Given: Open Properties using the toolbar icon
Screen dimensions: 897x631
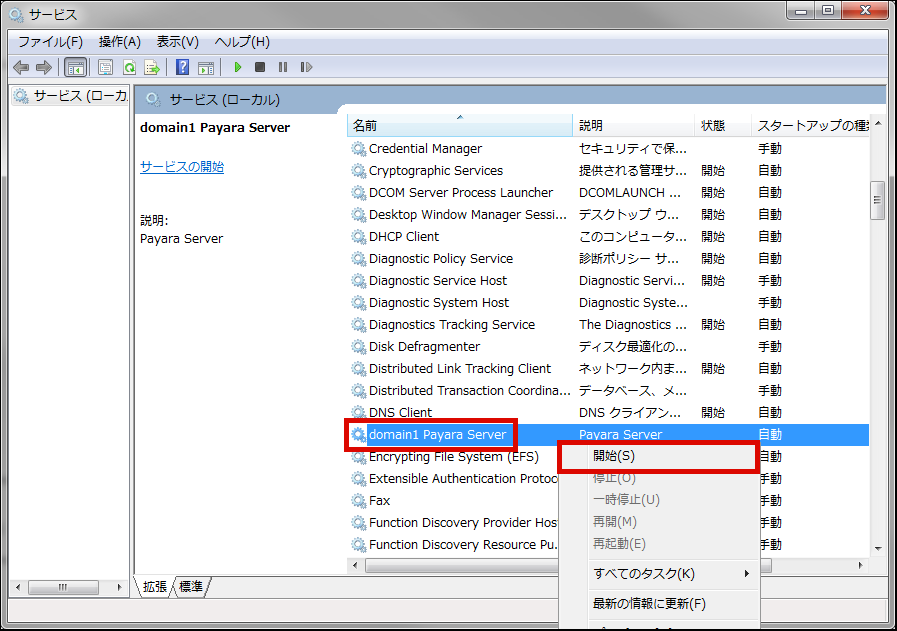Looking at the screenshot, I should pyautogui.click(x=105, y=67).
